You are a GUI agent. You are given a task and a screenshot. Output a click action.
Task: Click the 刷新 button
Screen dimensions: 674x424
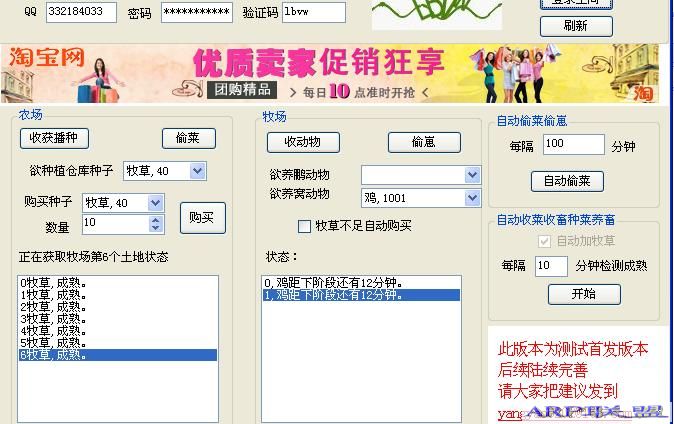click(x=576, y=26)
